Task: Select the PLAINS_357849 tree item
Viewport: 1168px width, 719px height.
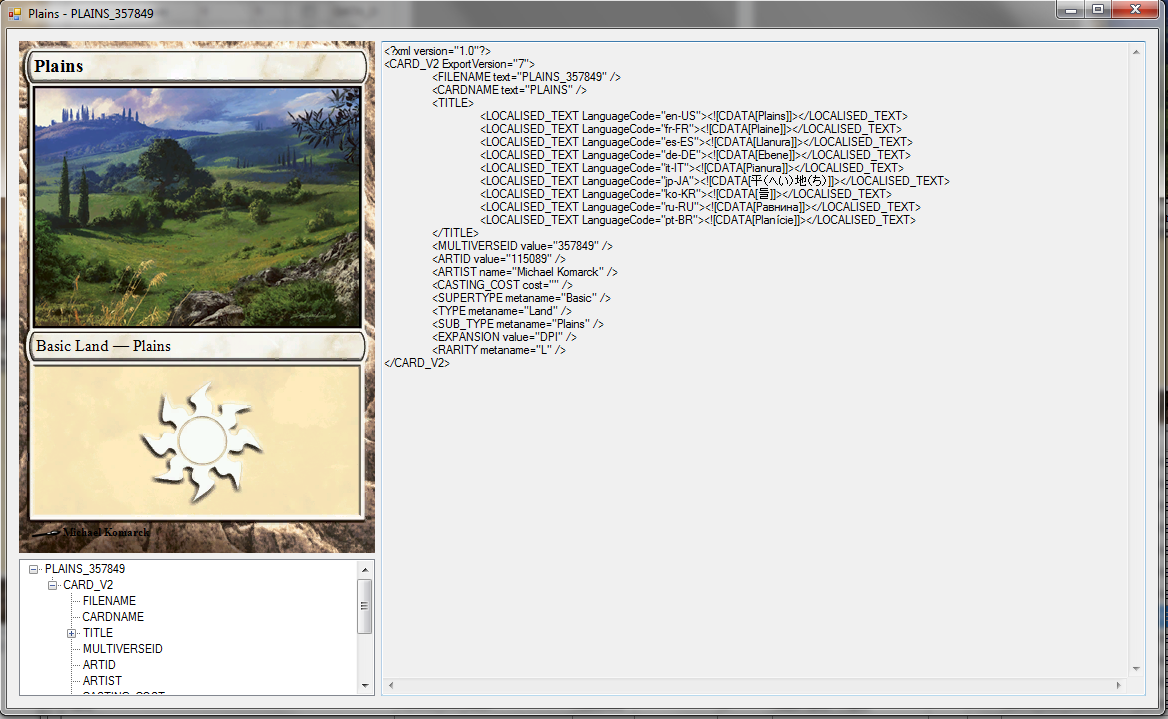Action: (85, 569)
